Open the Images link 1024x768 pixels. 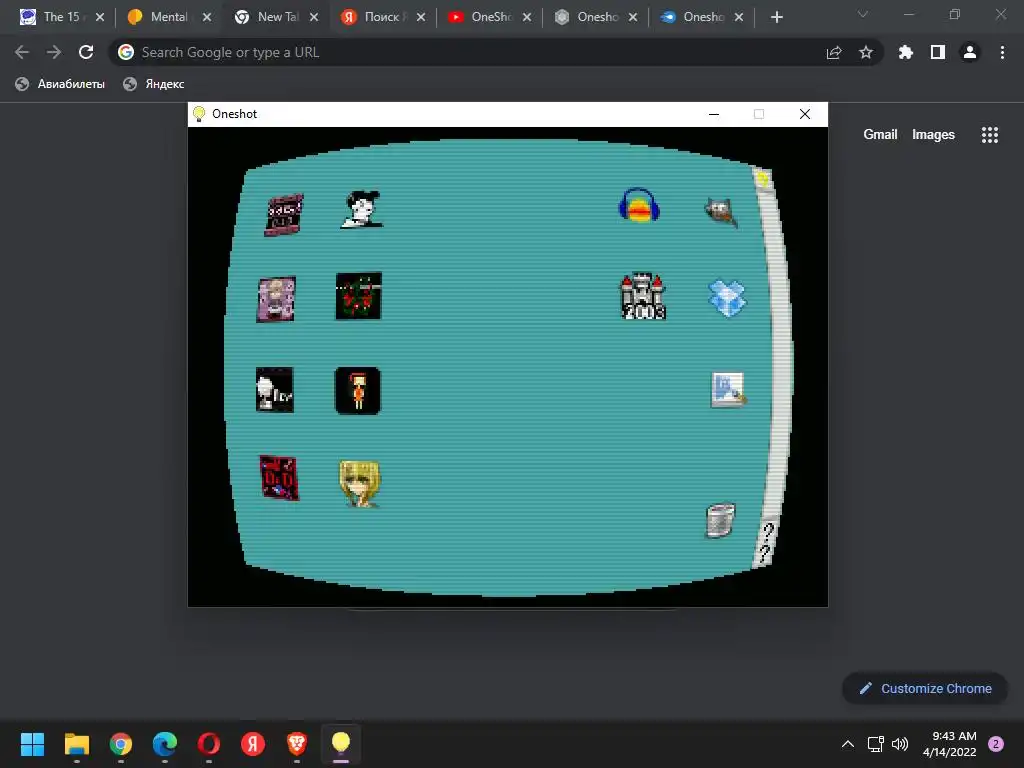pyautogui.click(x=933, y=135)
